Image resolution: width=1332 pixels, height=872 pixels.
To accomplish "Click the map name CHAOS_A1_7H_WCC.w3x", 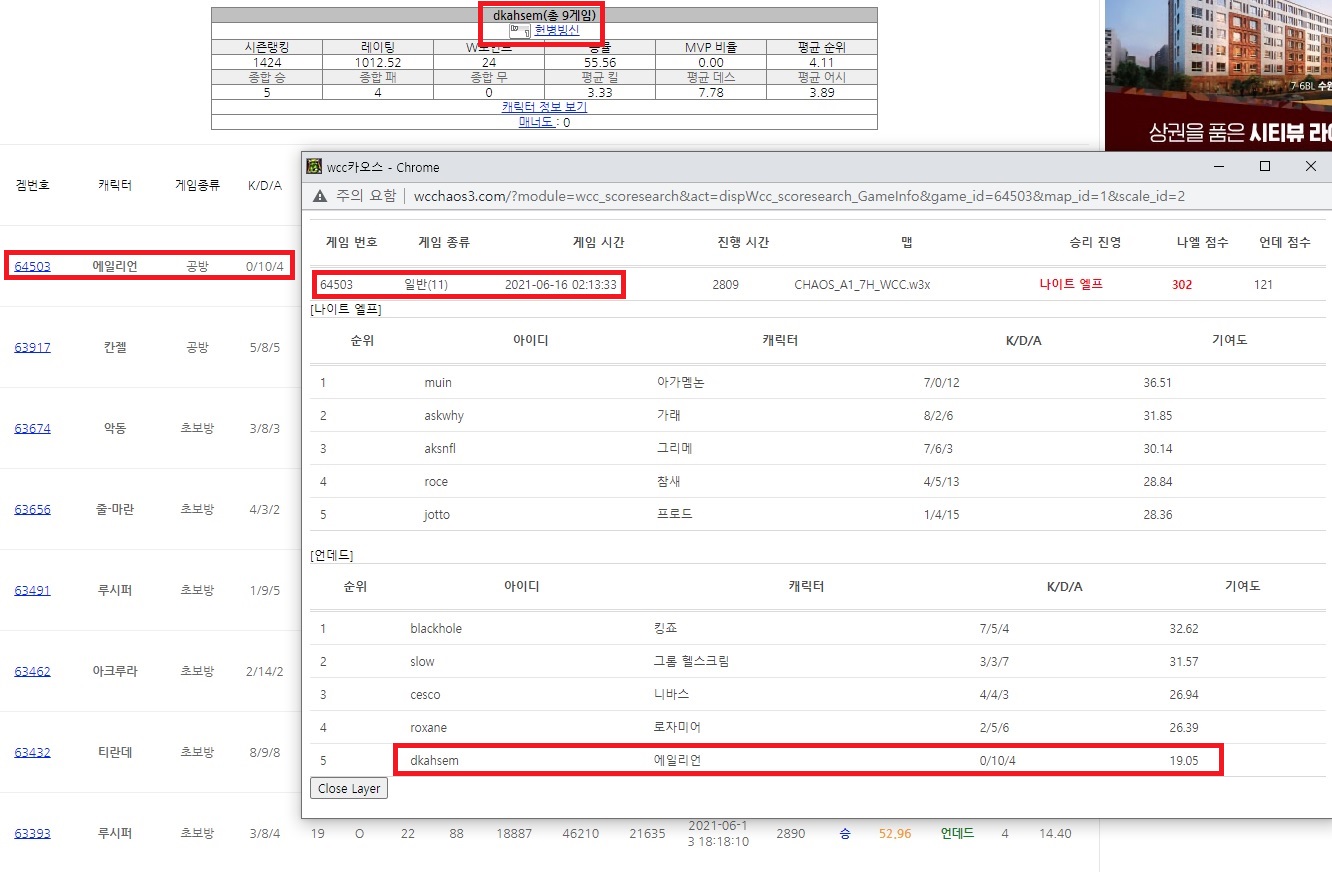I will [862, 284].
